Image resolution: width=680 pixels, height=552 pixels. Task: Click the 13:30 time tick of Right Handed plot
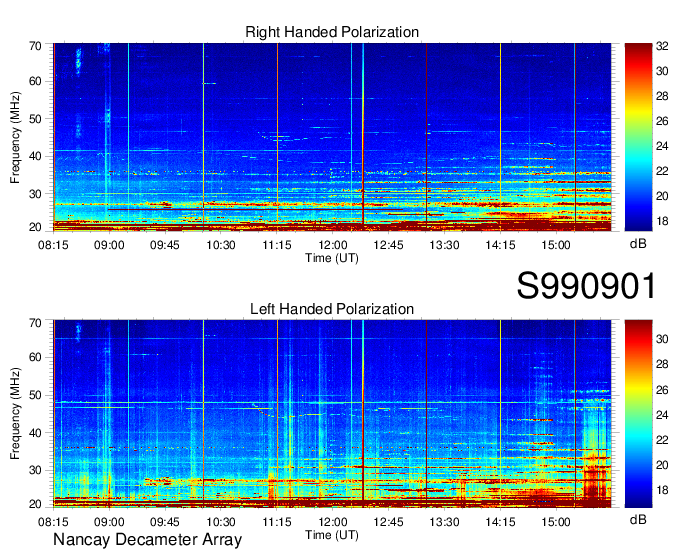pos(445,245)
